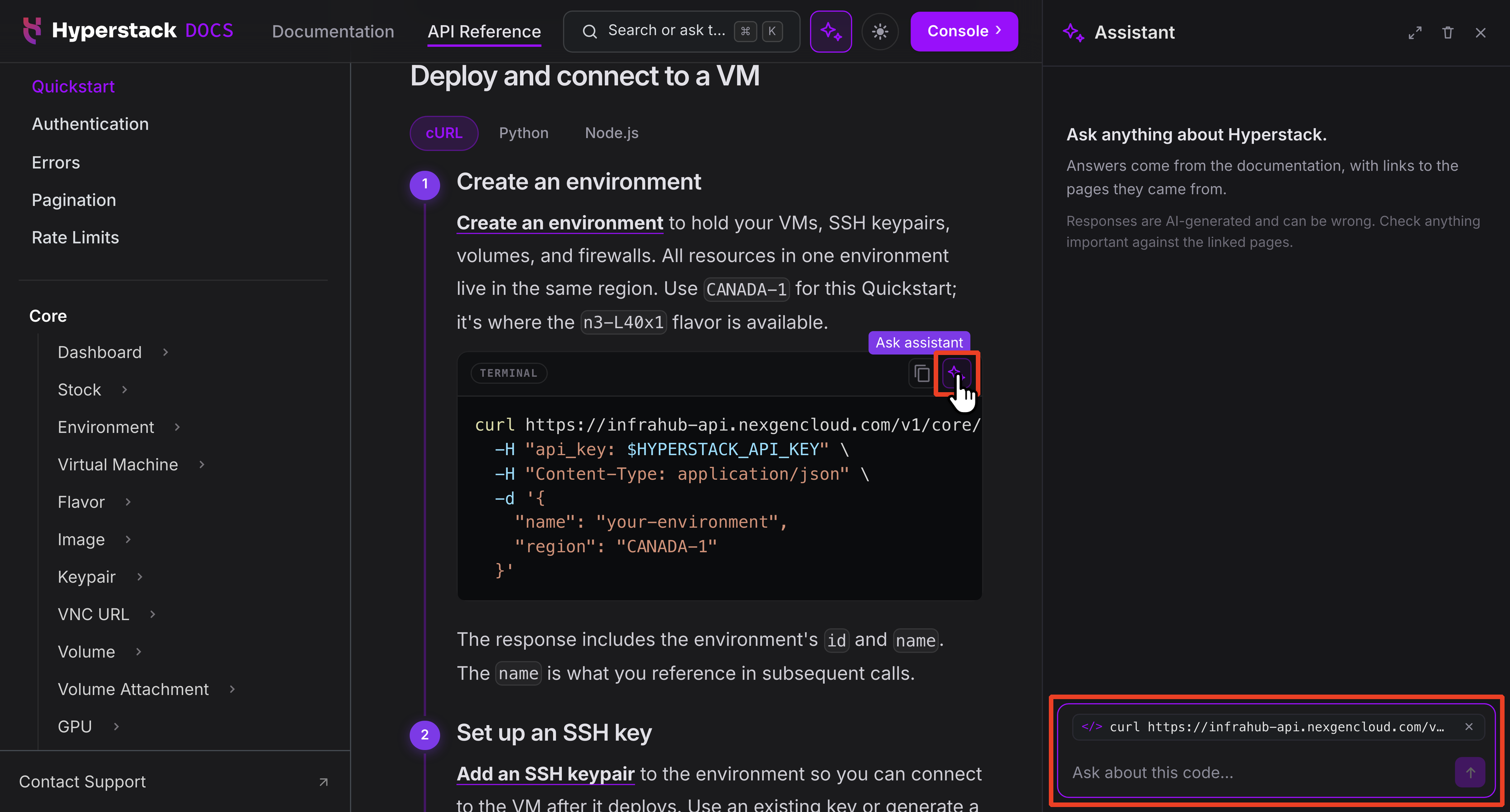Open the API Reference nav item

coord(484,31)
